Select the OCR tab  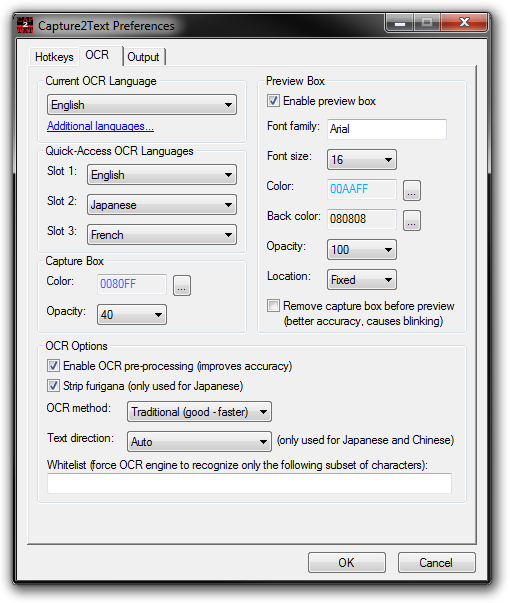click(101, 55)
